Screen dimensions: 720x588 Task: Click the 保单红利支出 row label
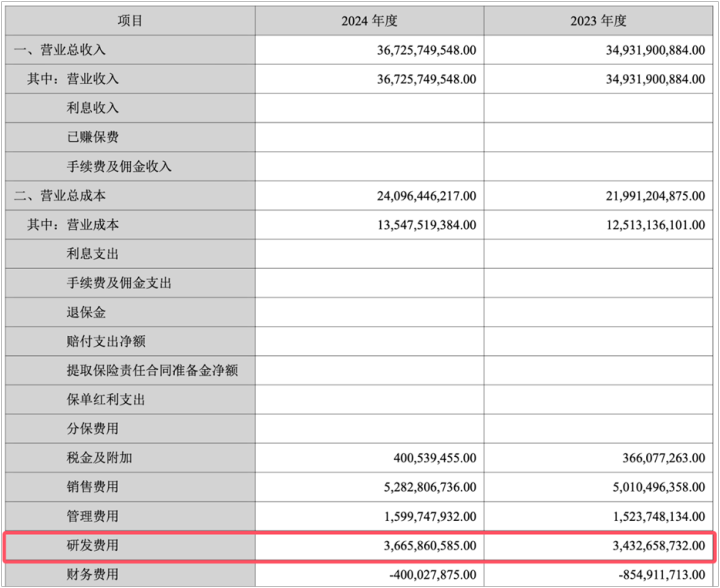(106, 399)
